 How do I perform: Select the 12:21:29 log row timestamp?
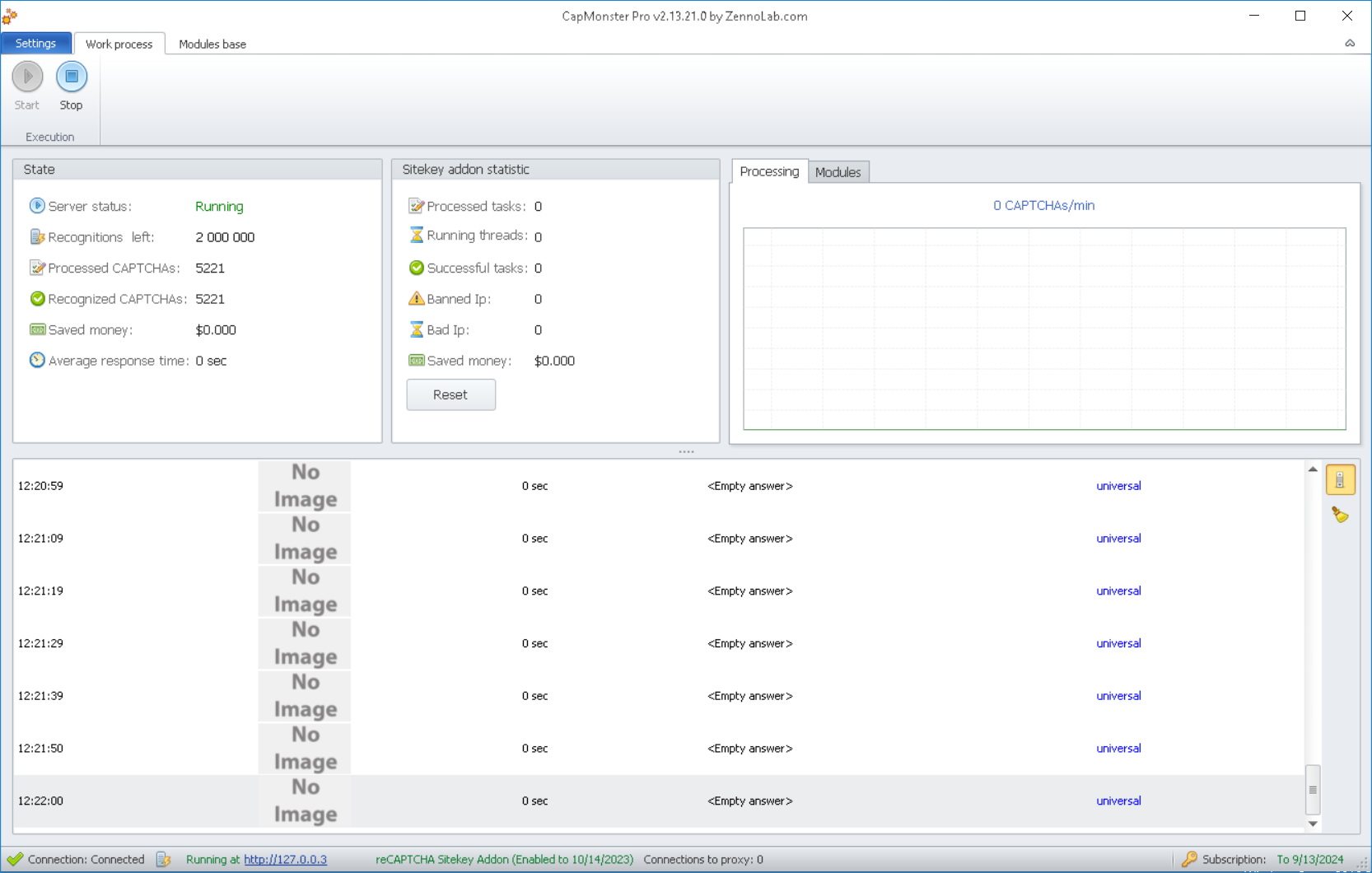(x=40, y=643)
